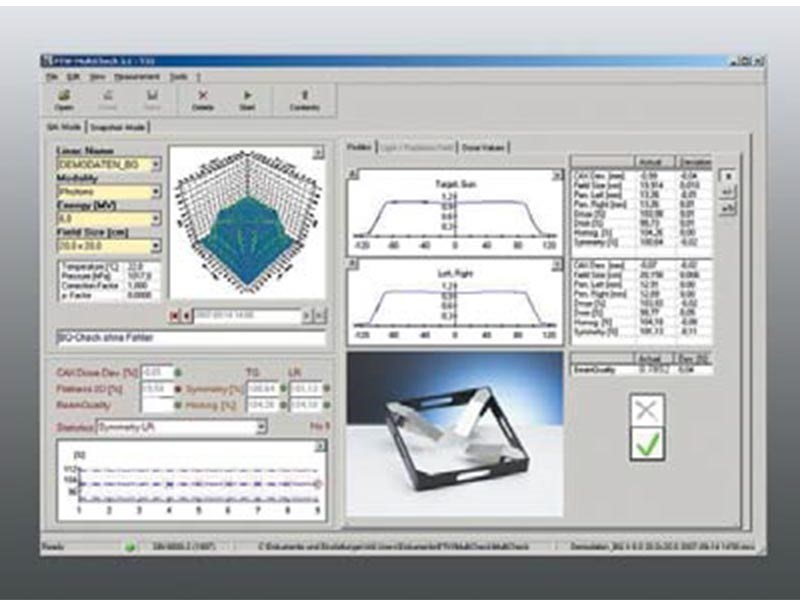
Task: Click the grey X reject button
Action: tap(647, 410)
